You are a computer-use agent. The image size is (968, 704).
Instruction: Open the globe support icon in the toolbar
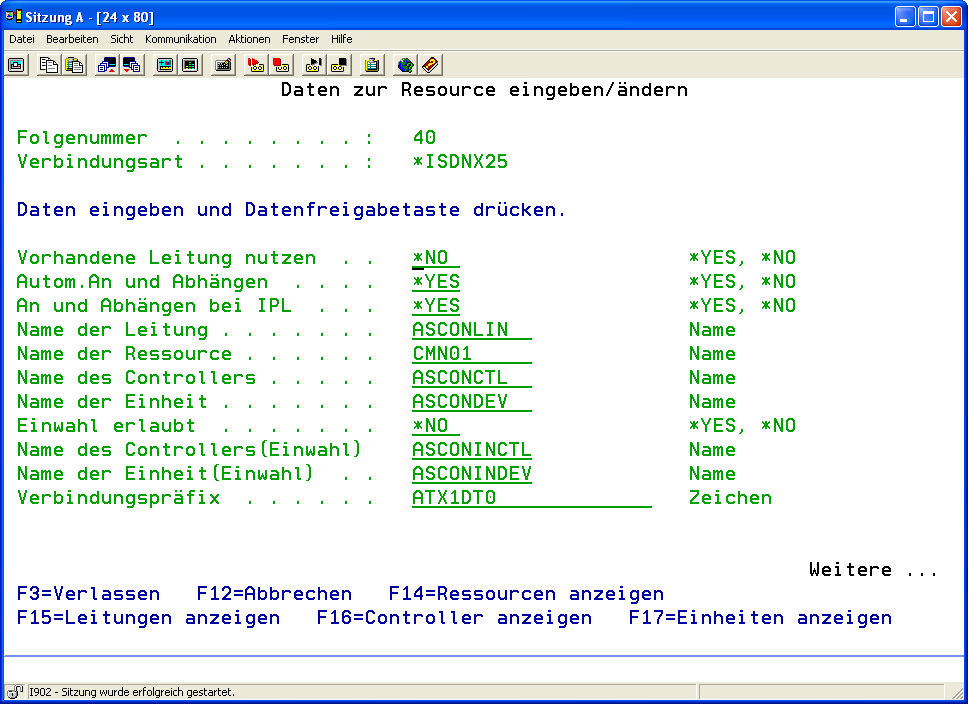405,65
